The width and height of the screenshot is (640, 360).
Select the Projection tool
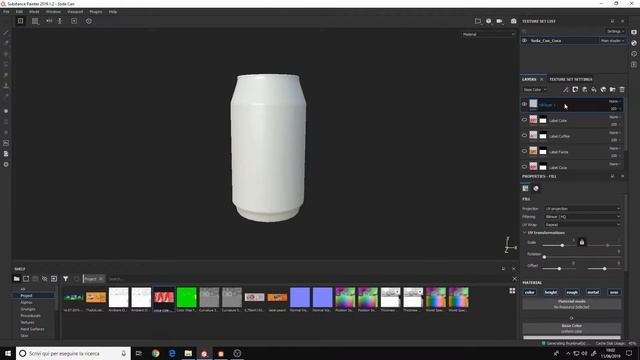click(x=6, y=54)
